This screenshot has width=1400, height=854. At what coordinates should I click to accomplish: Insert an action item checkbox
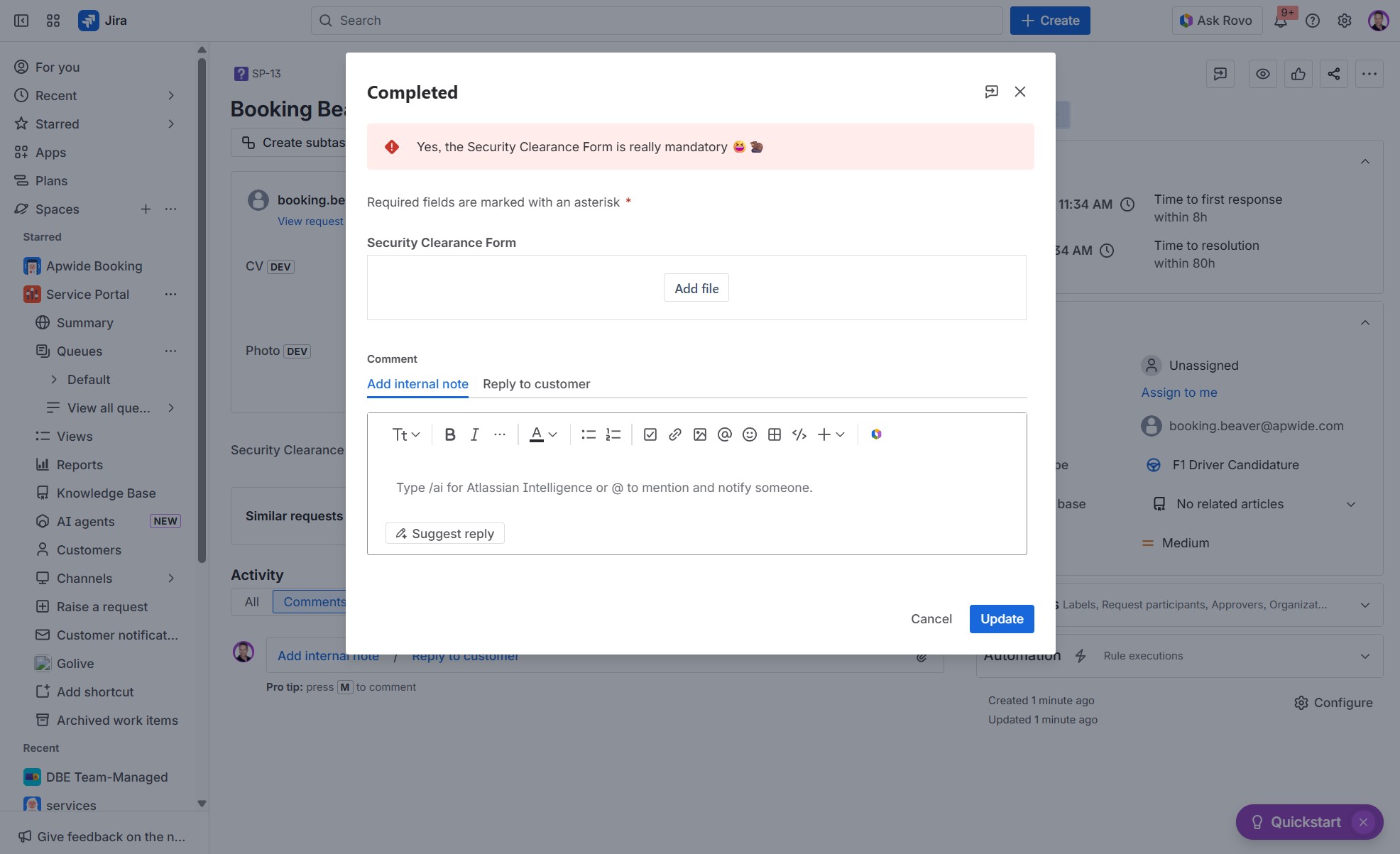click(x=650, y=434)
